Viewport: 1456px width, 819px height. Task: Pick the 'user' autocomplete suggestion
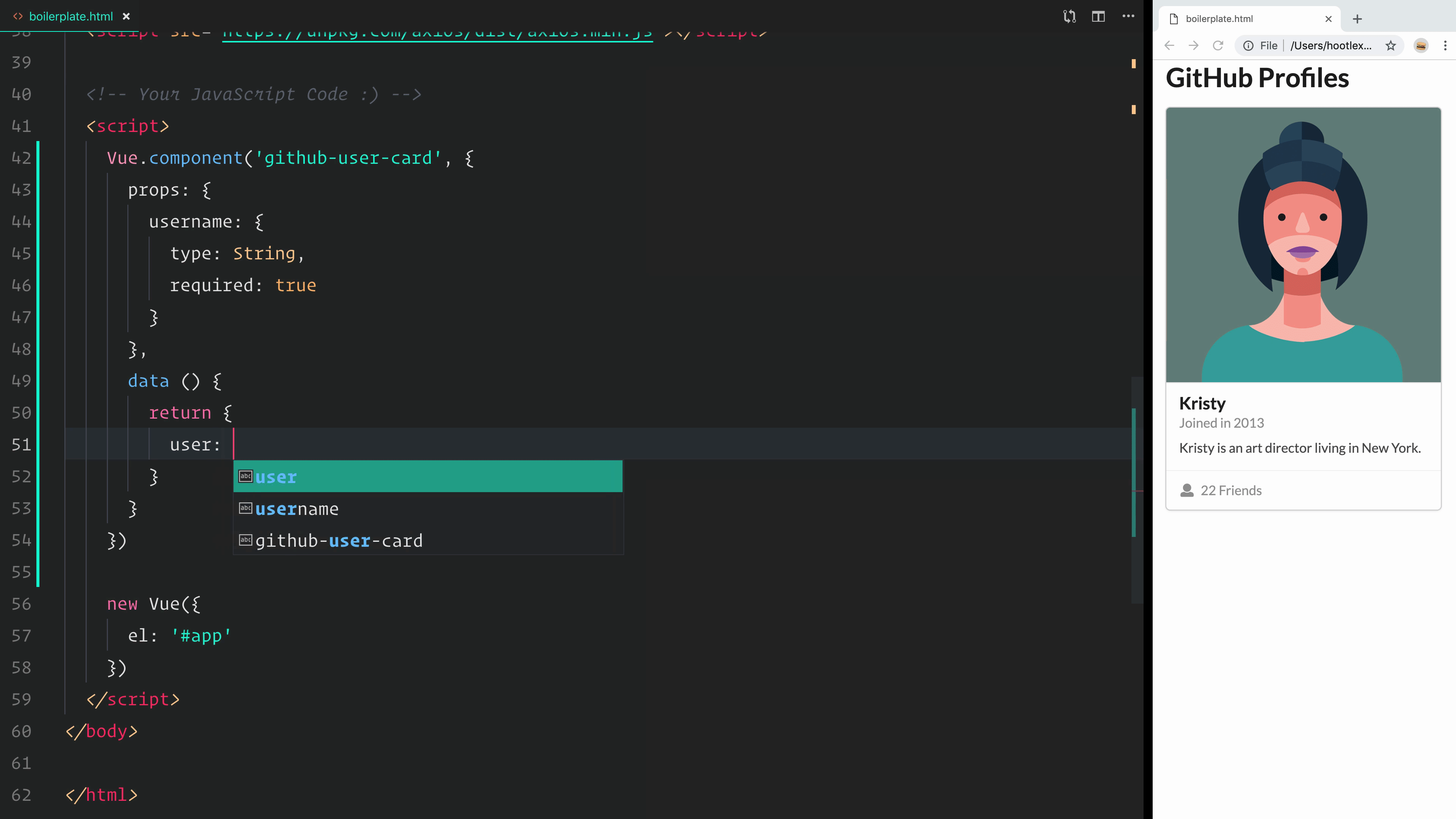click(x=428, y=477)
